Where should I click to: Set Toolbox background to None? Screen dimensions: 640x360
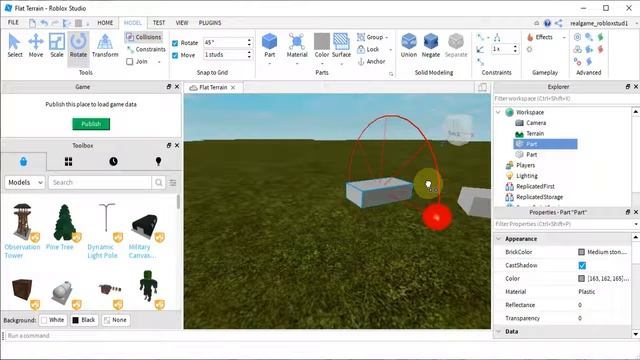click(x=115, y=320)
